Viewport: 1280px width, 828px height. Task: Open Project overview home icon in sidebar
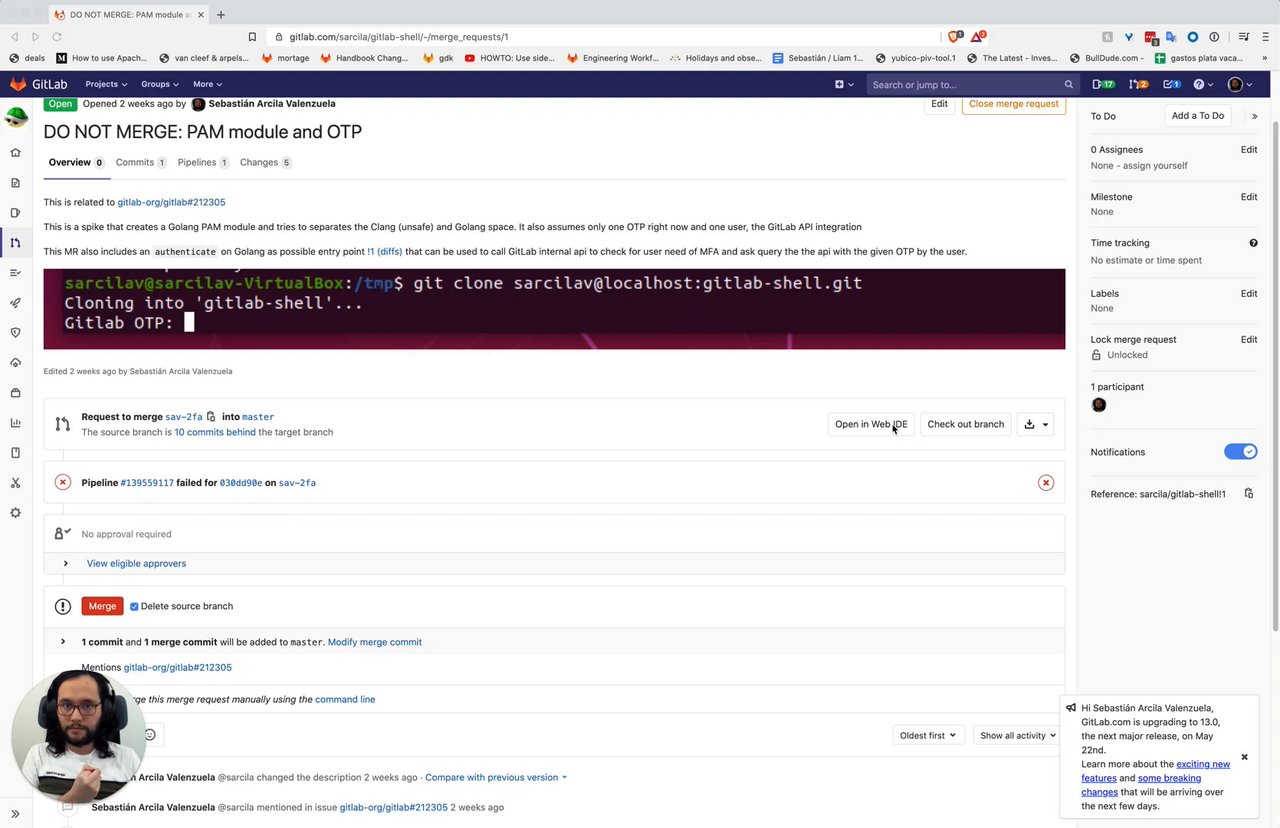coord(15,153)
